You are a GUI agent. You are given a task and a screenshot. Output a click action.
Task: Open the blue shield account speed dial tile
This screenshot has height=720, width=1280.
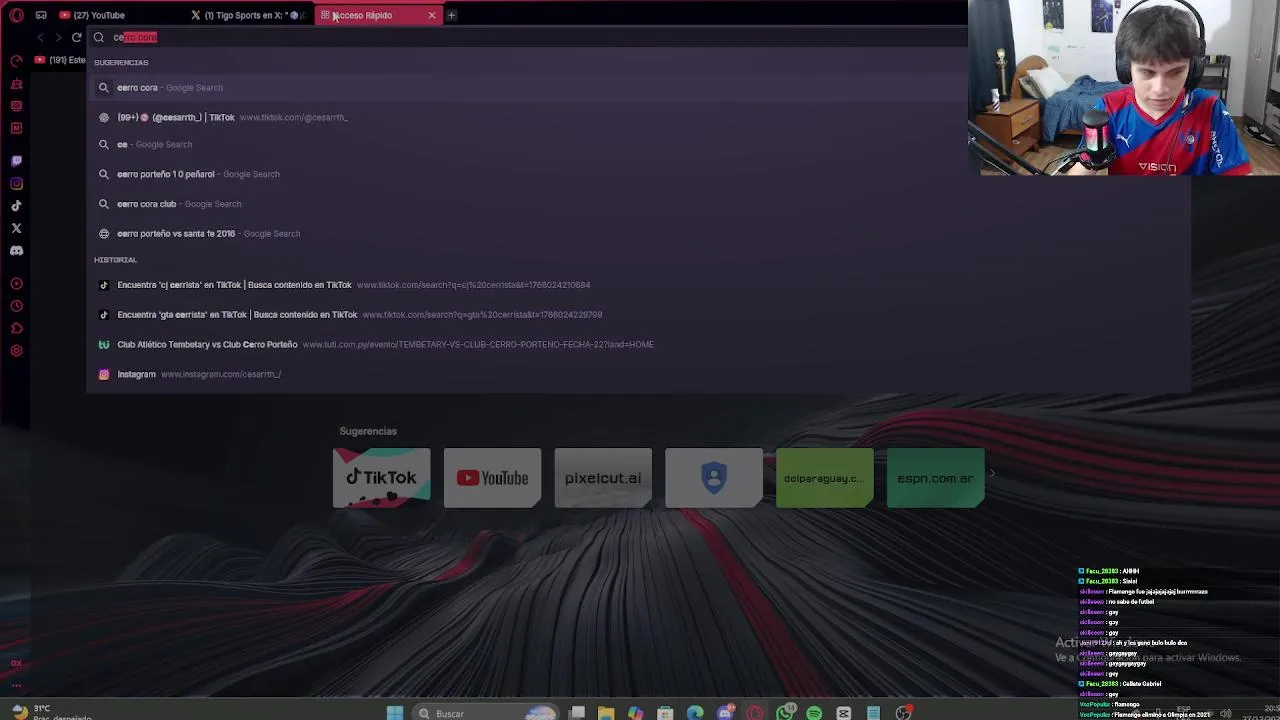714,478
